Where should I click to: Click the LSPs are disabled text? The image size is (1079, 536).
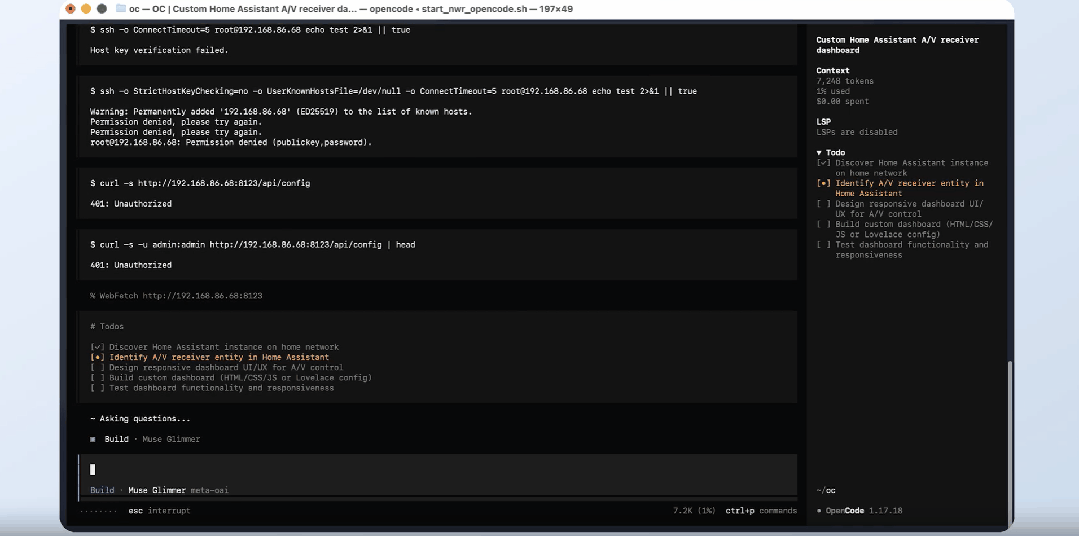pos(857,132)
